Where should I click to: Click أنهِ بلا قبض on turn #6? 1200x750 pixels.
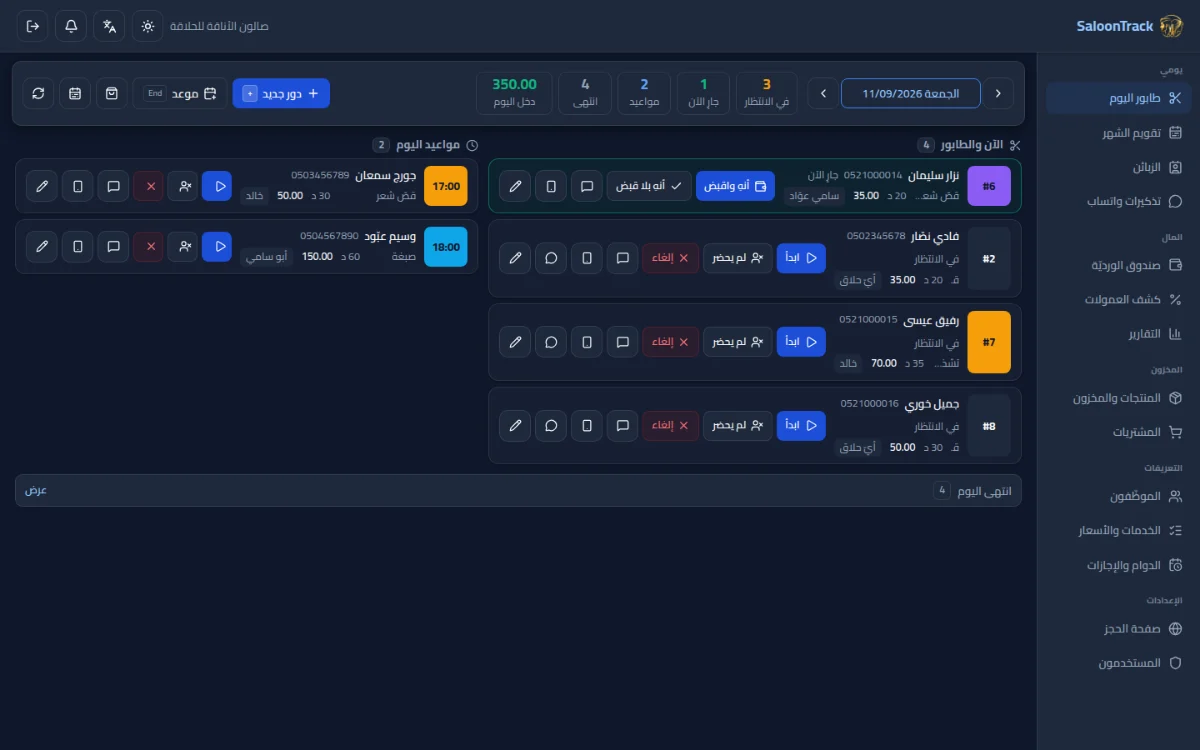[649, 186]
